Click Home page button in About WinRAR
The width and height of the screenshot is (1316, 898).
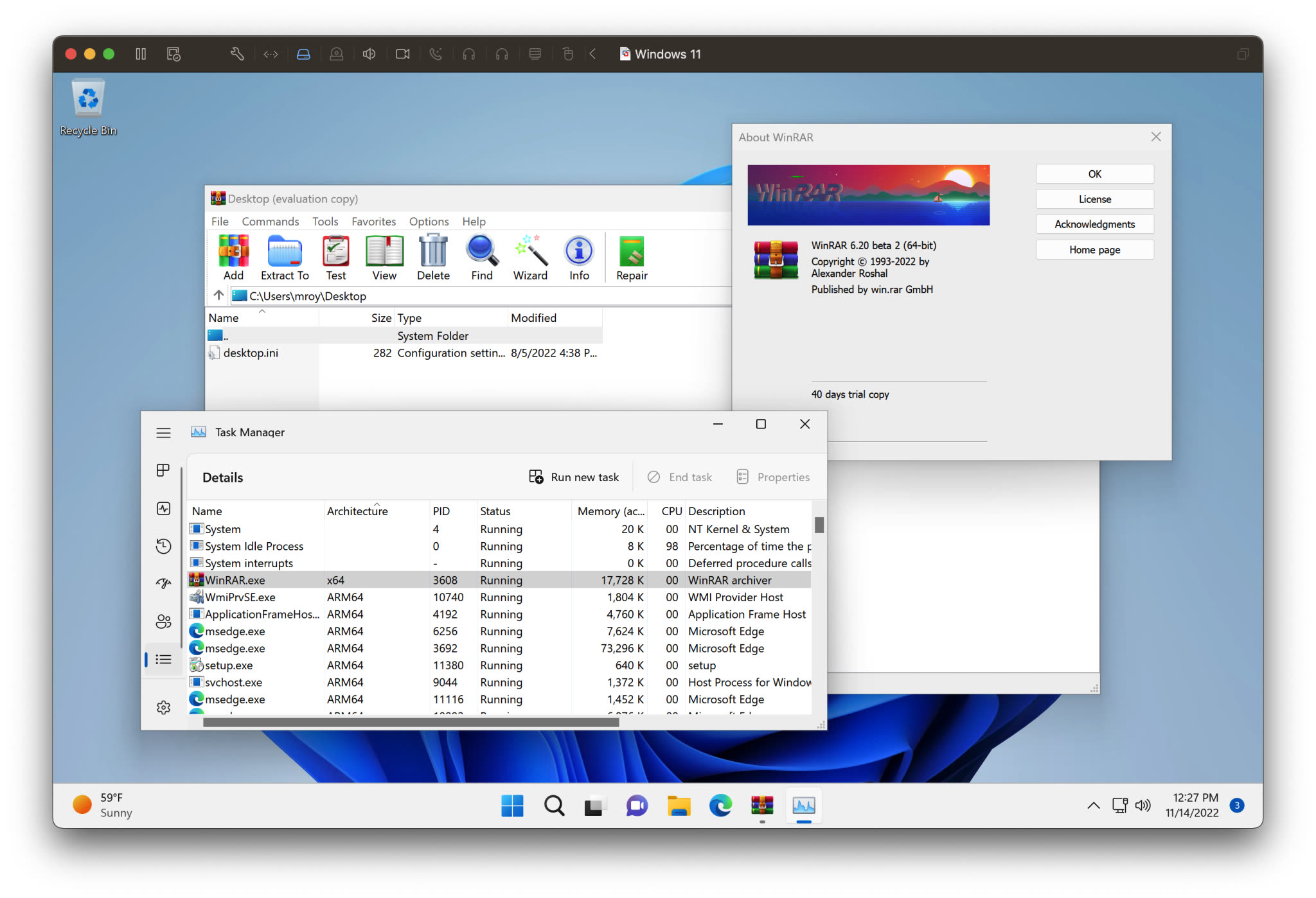(1094, 250)
